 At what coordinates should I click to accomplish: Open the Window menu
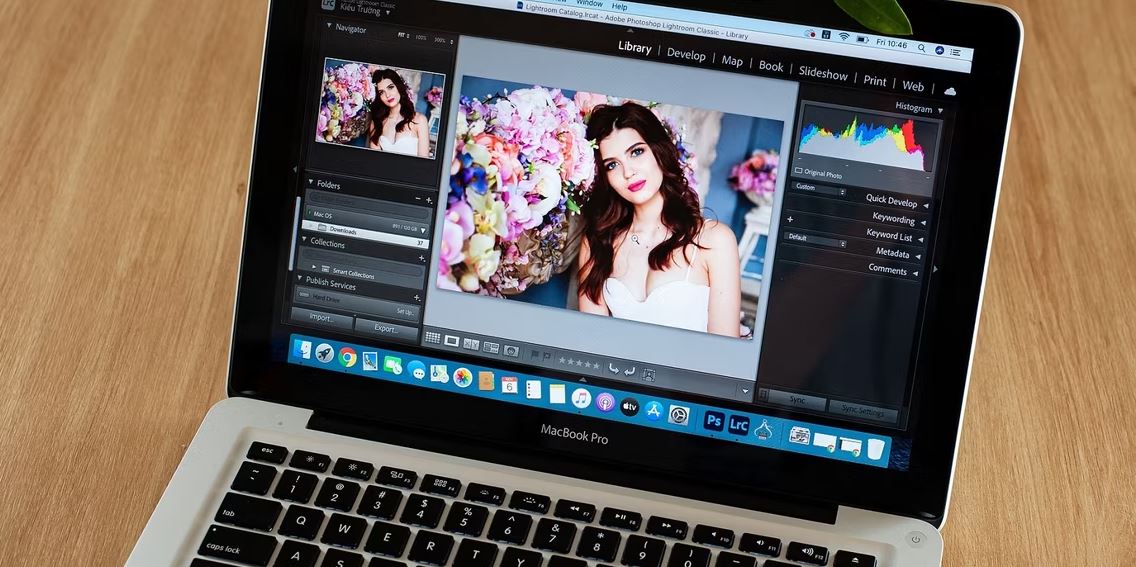[589, 3]
